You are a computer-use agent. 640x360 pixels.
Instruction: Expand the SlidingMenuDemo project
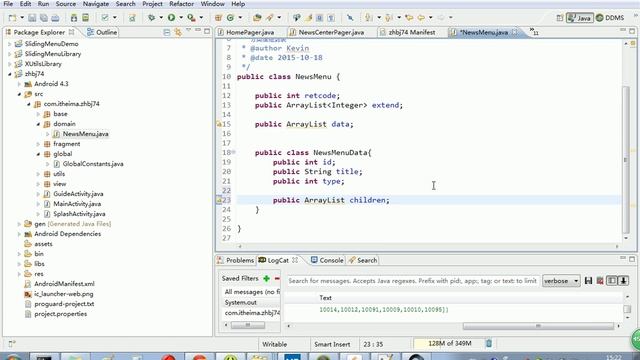9,44
